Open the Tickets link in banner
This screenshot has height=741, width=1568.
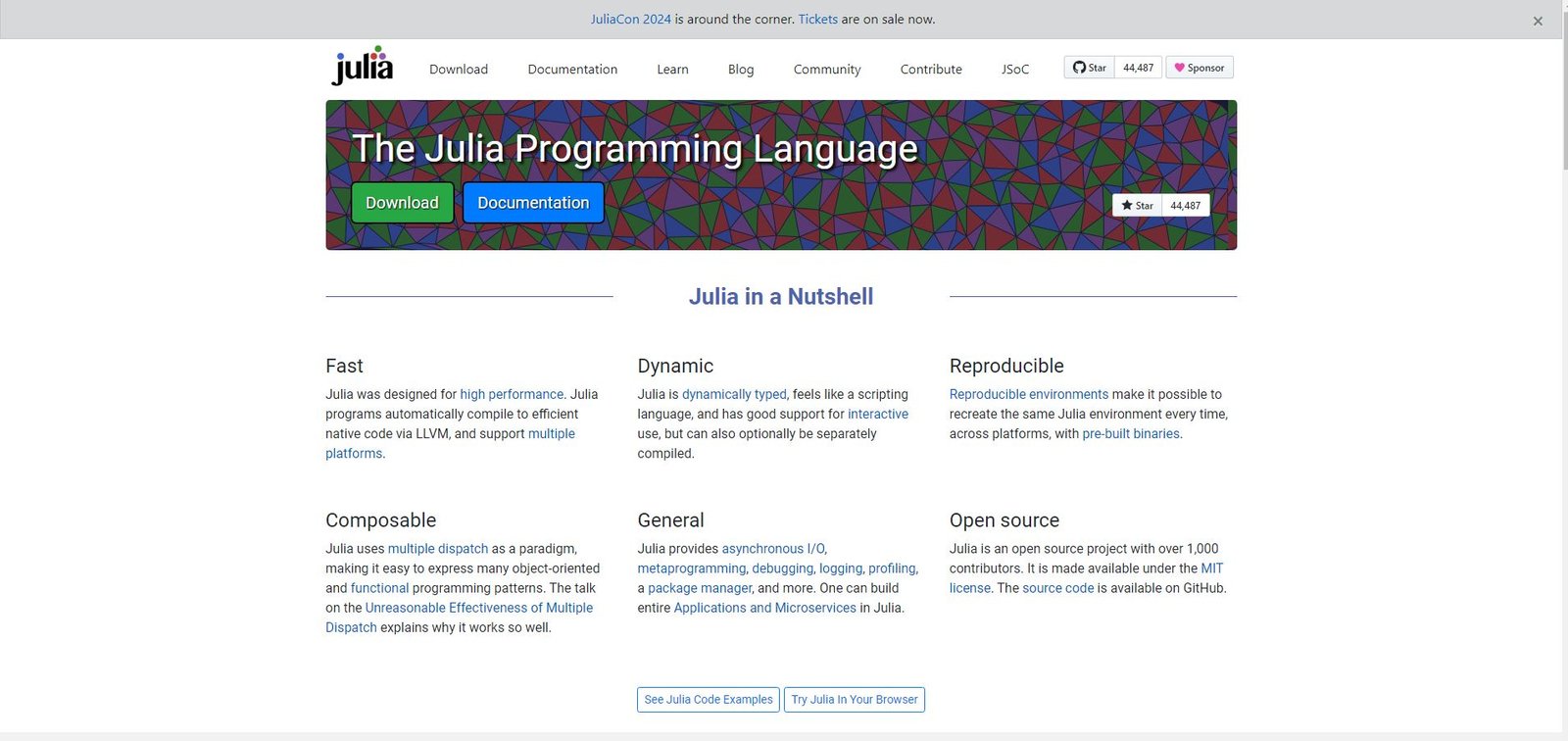pyautogui.click(x=818, y=20)
